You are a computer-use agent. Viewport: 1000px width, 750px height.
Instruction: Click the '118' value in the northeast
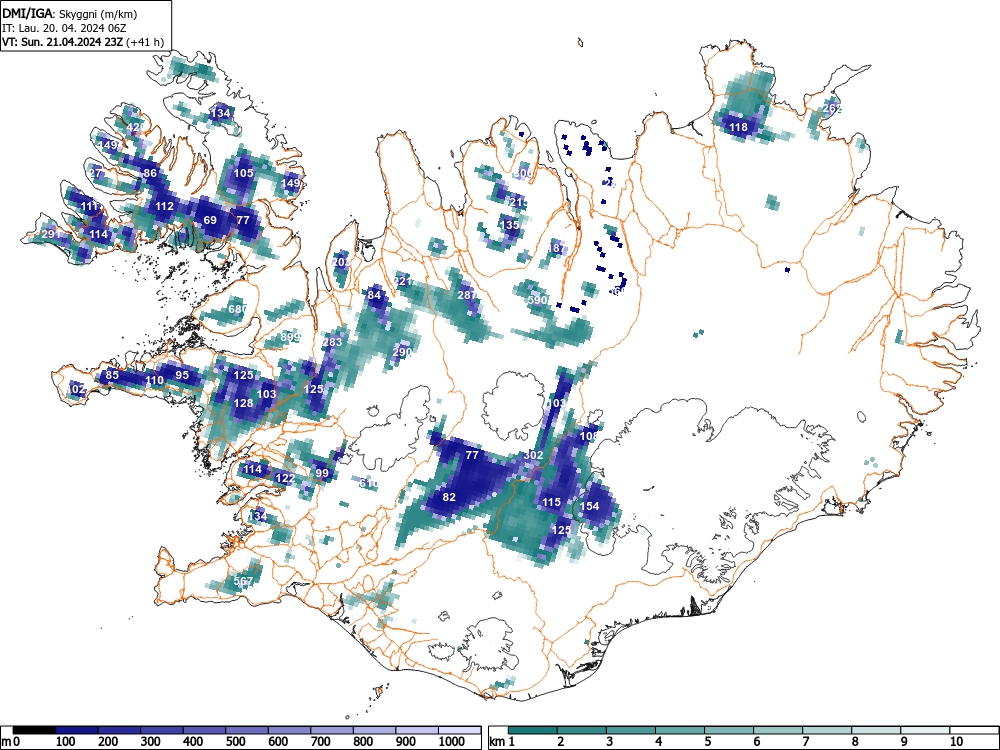click(x=739, y=127)
